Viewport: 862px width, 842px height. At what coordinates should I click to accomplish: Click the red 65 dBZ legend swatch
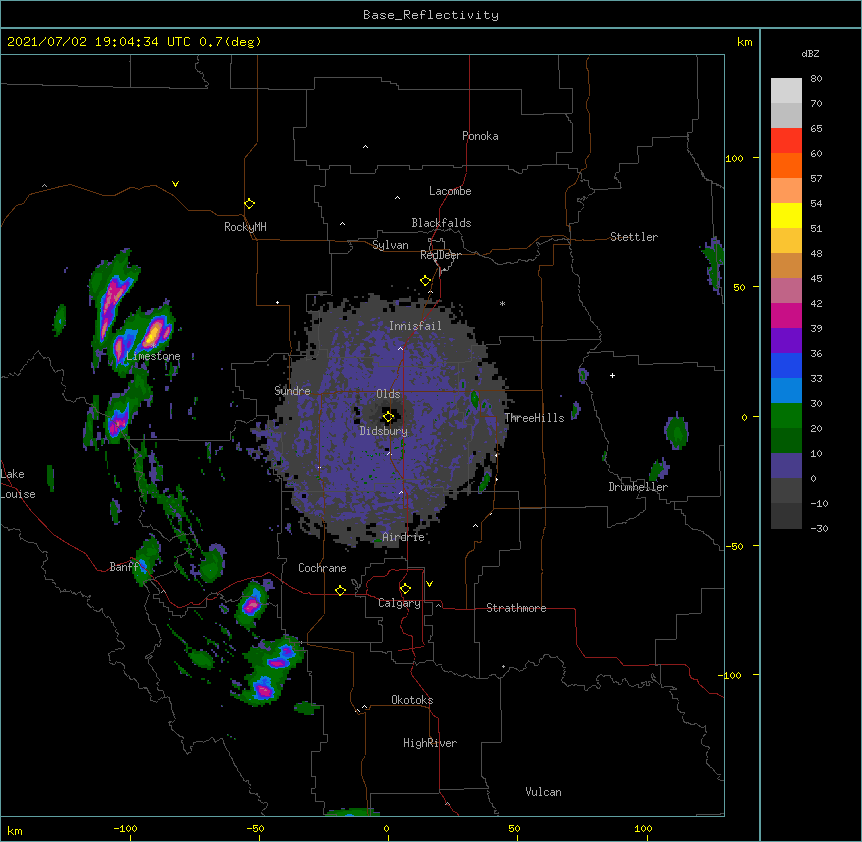point(786,141)
